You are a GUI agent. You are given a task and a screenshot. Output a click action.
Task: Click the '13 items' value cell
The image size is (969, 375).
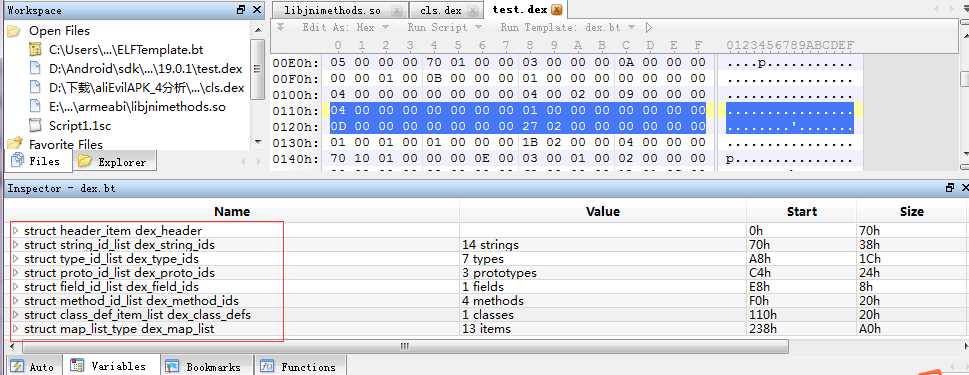(603, 329)
